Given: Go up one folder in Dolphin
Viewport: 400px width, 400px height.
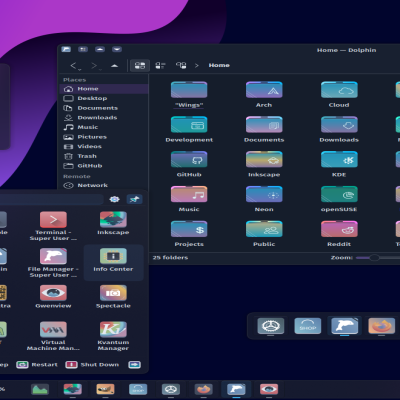Looking at the screenshot, I should [x=114, y=65].
